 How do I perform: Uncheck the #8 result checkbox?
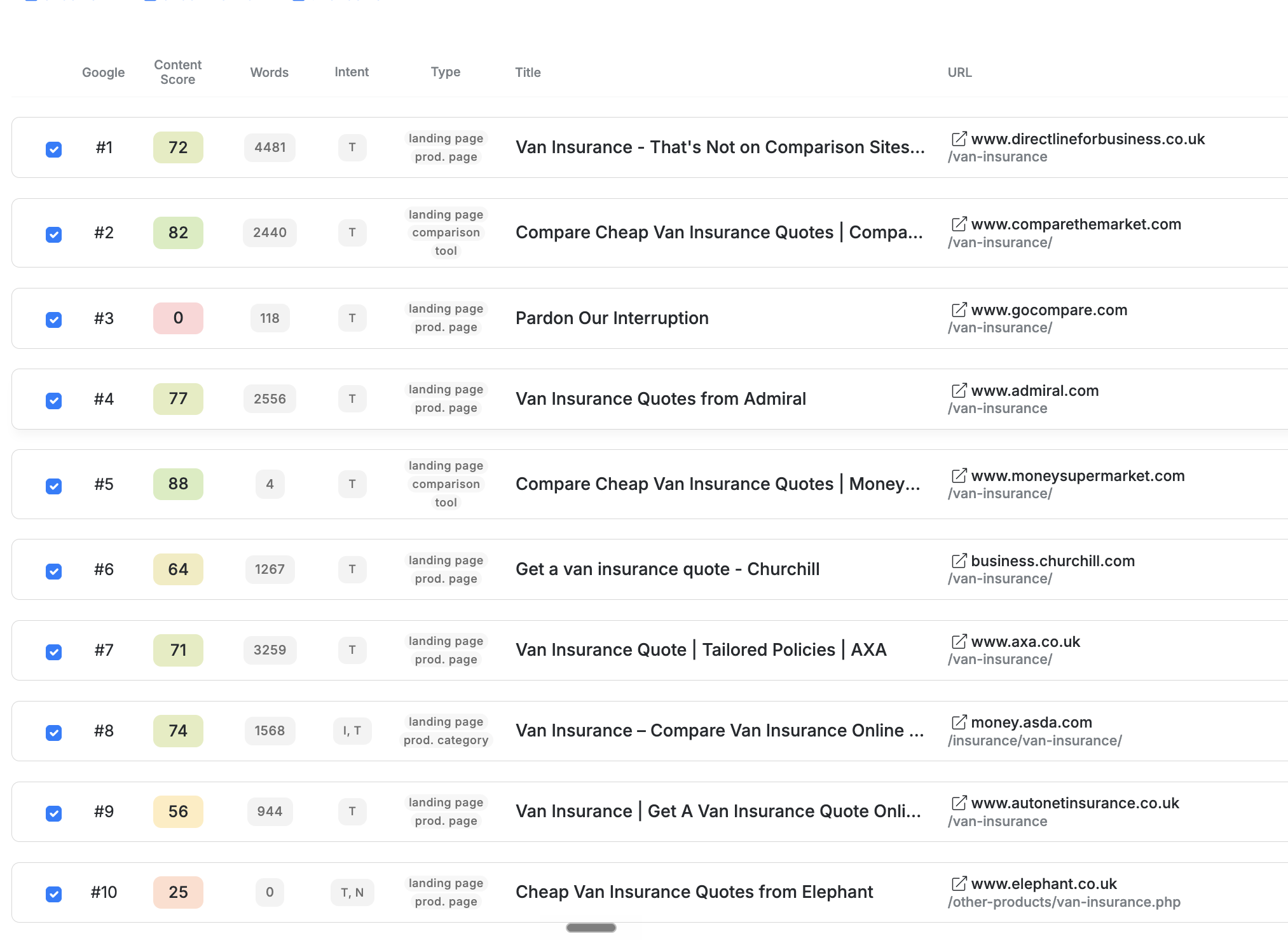click(54, 733)
